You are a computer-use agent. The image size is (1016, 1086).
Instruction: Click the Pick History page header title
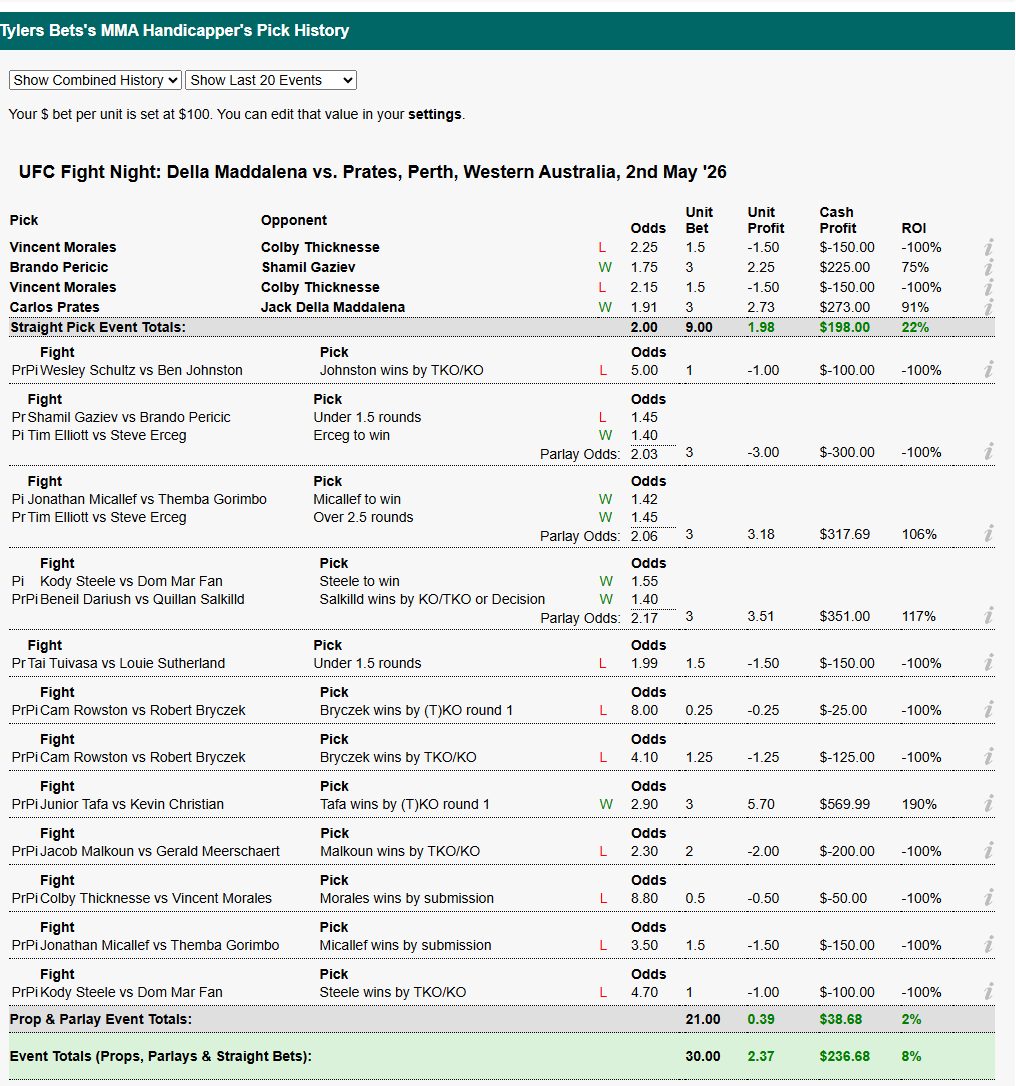[x=175, y=30]
